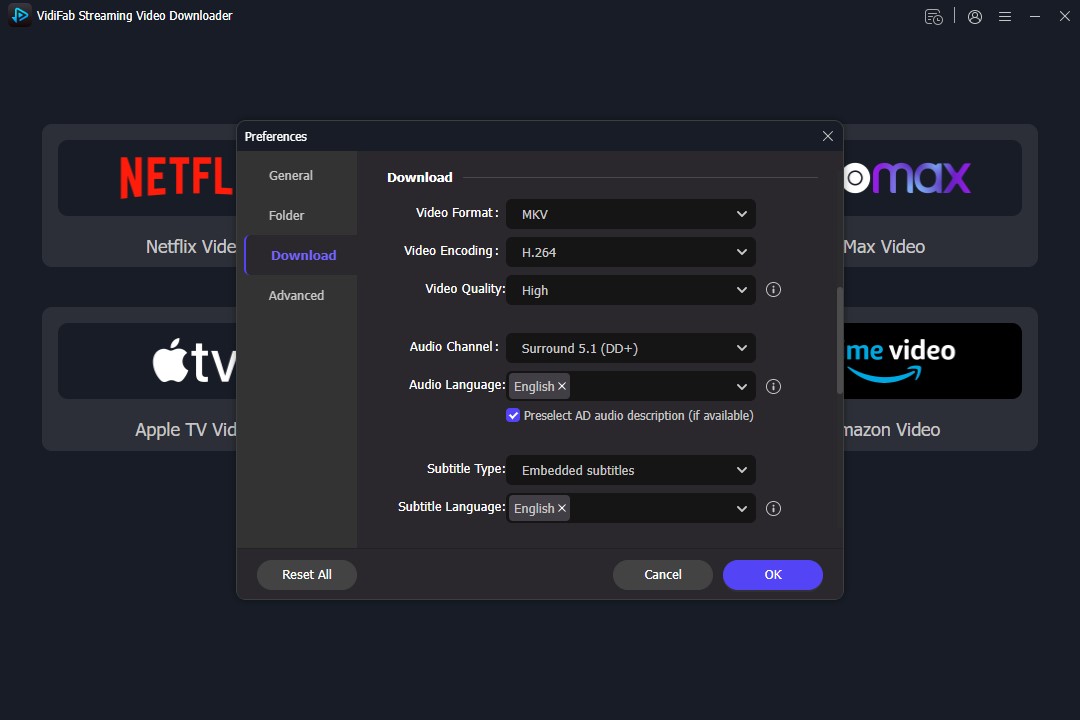Open the Video Encoding dropdown
Viewport: 1080px width, 720px height.
click(x=630, y=251)
